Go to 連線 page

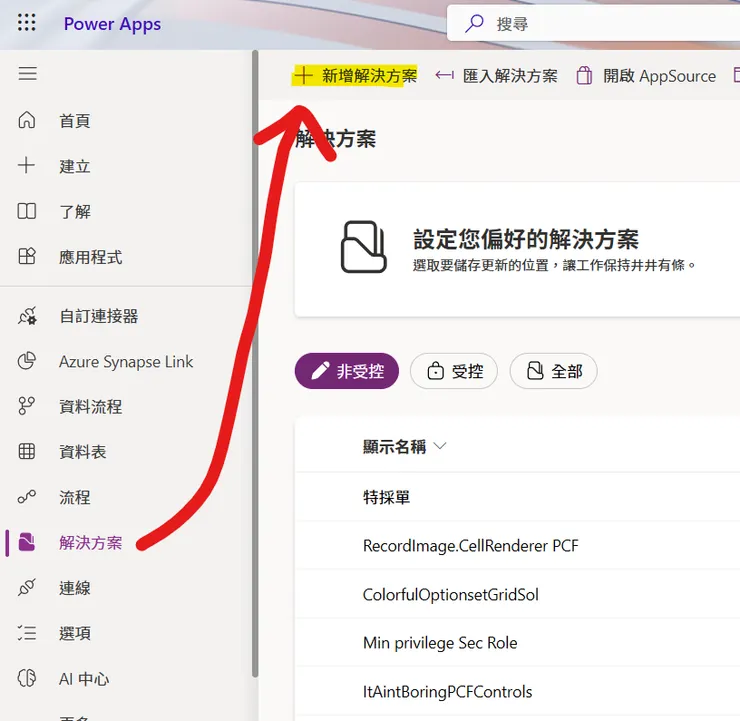(75, 588)
